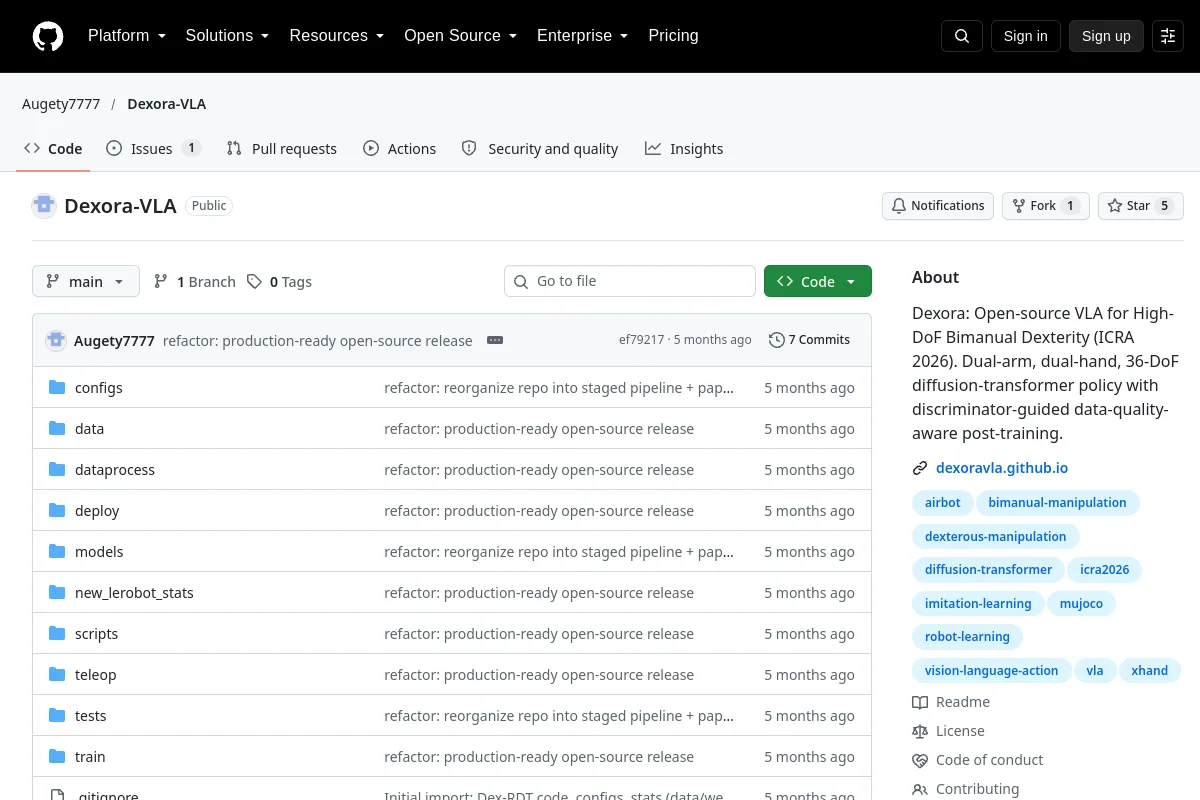Click the deploy folder icon

57,511
